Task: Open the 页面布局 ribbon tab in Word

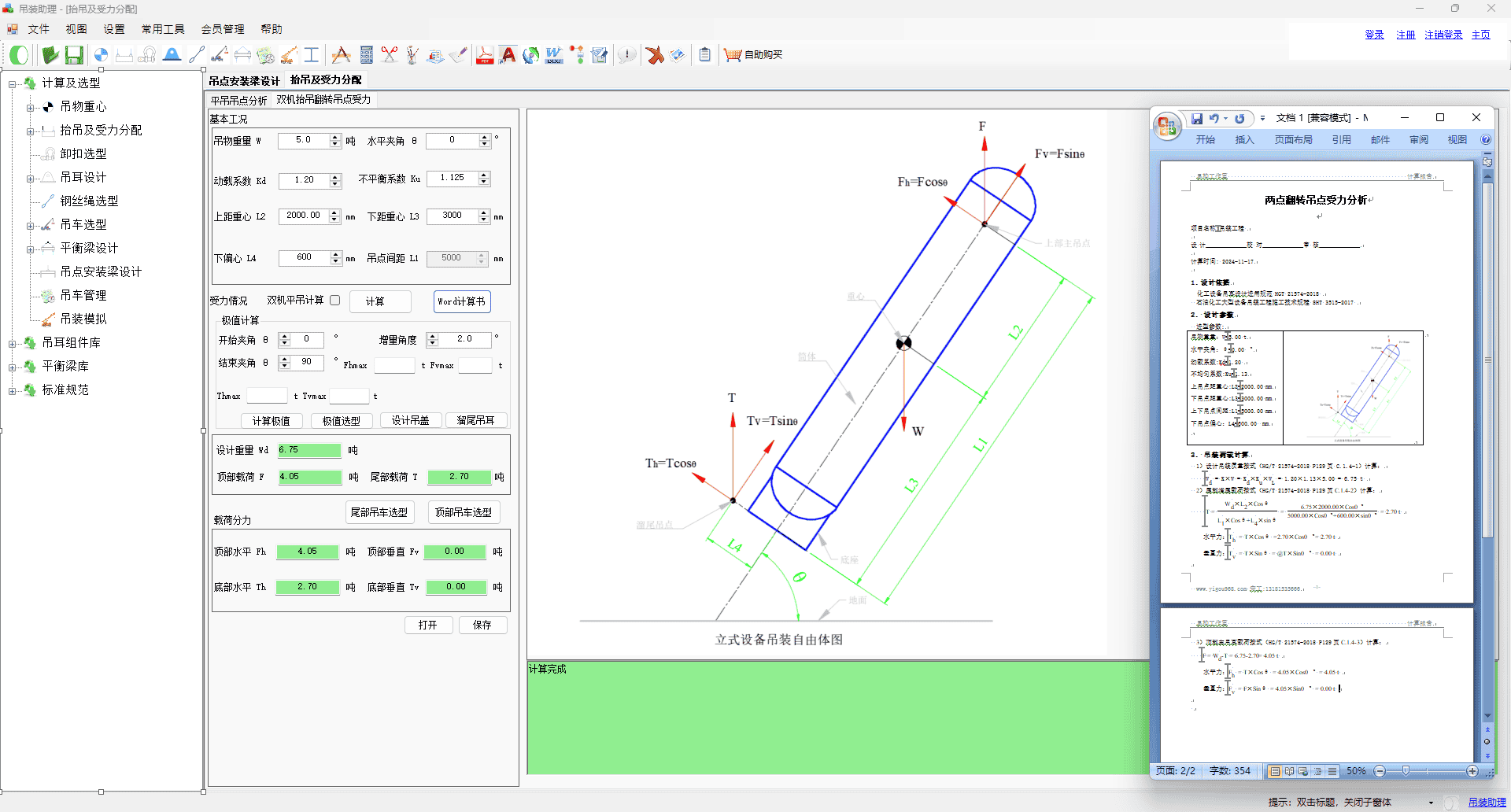Action: [x=1293, y=140]
